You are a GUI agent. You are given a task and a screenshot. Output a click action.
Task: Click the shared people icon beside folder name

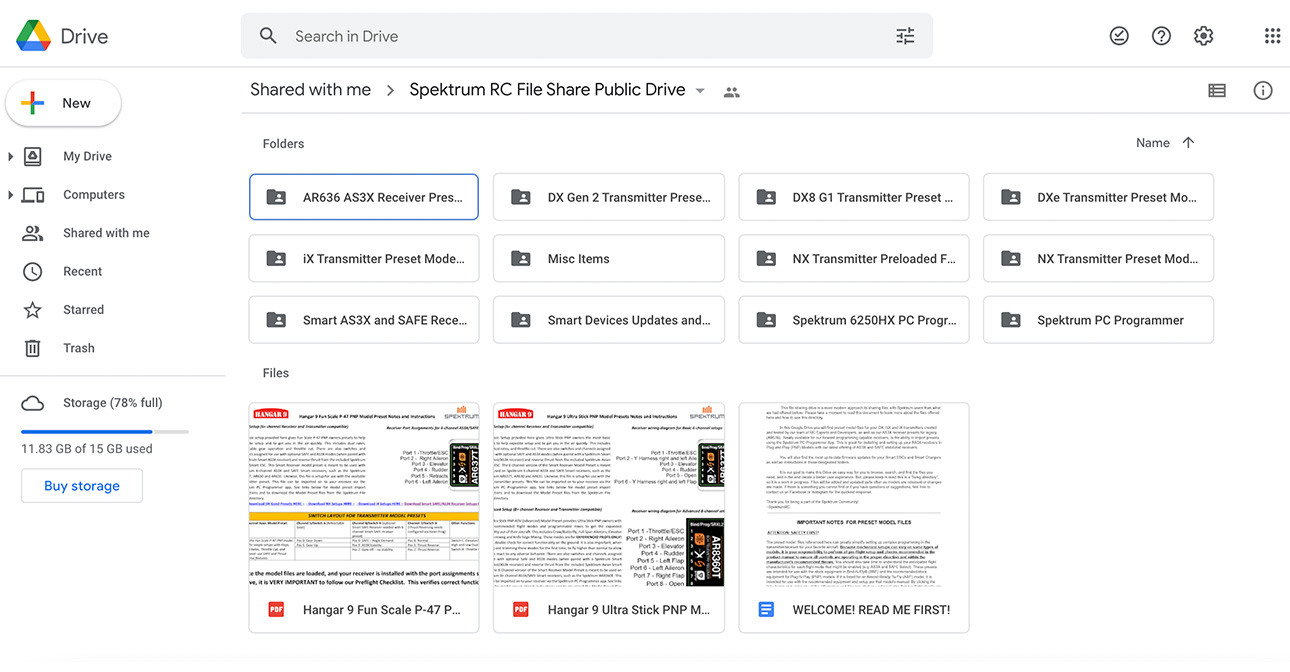coord(732,91)
